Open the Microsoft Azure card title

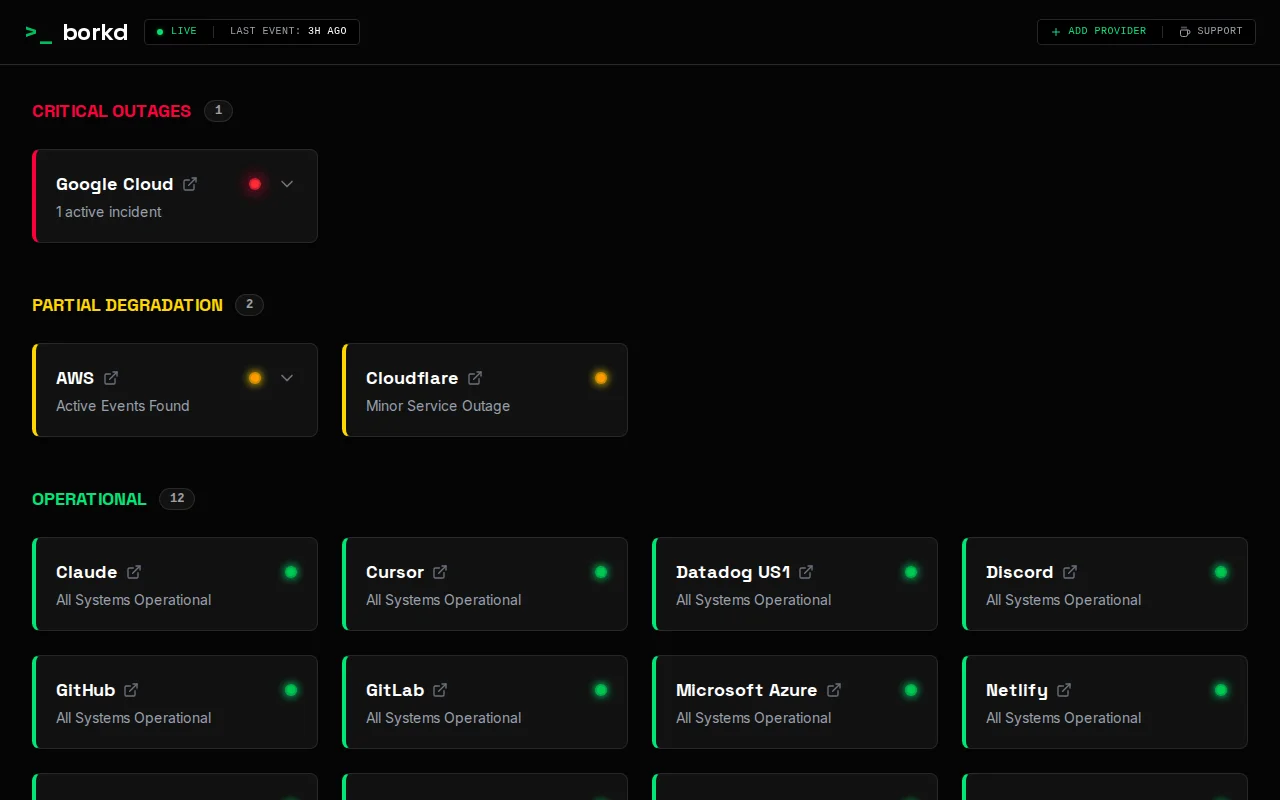[746, 690]
